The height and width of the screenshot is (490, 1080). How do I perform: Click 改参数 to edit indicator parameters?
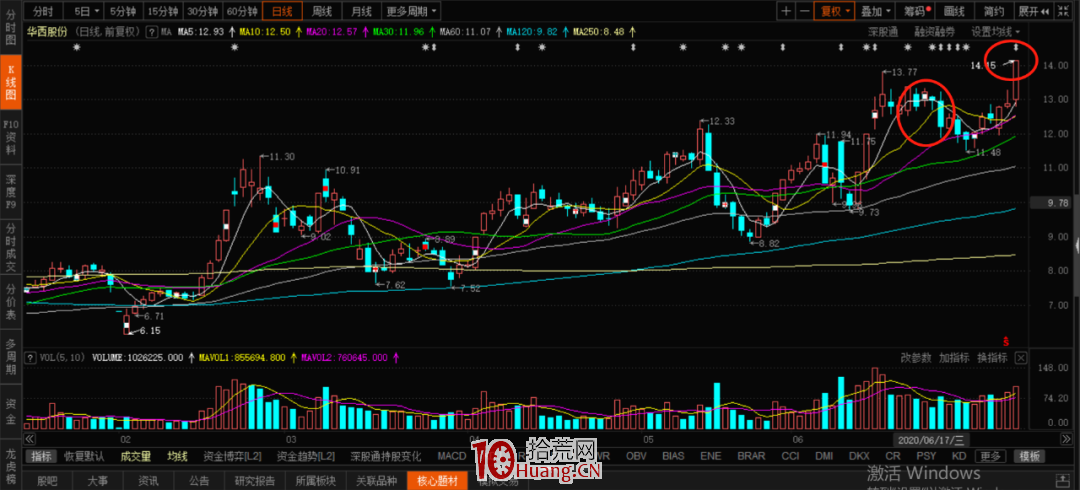pos(915,358)
